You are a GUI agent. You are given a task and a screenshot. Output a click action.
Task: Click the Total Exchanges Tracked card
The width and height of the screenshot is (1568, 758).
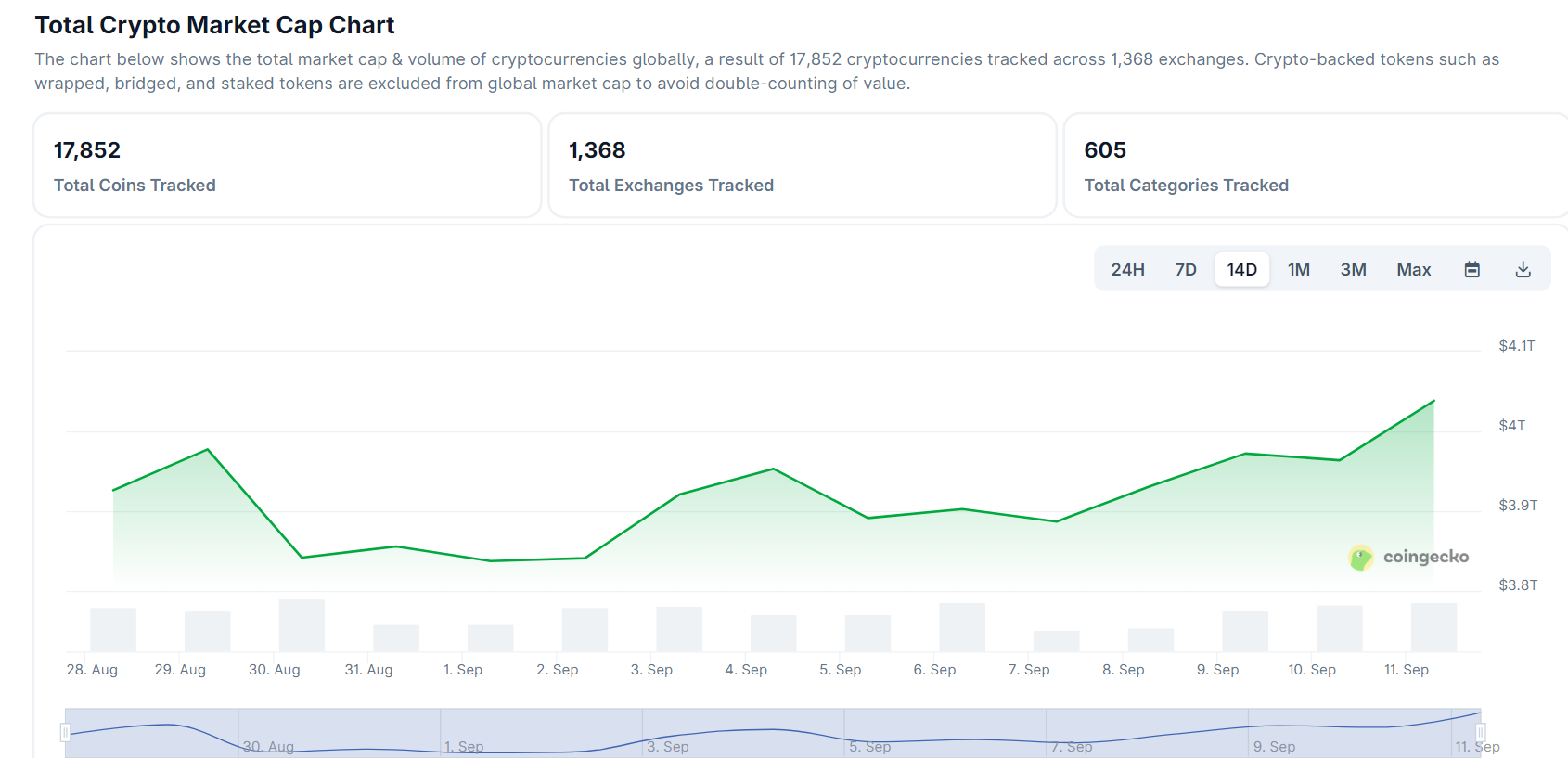[802, 166]
